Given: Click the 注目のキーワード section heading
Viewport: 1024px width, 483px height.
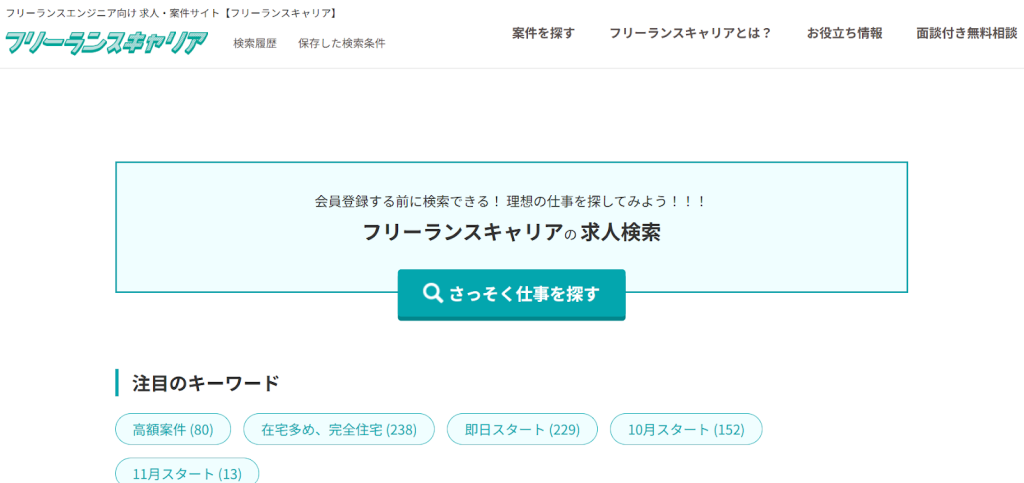Looking at the screenshot, I should [x=205, y=383].
